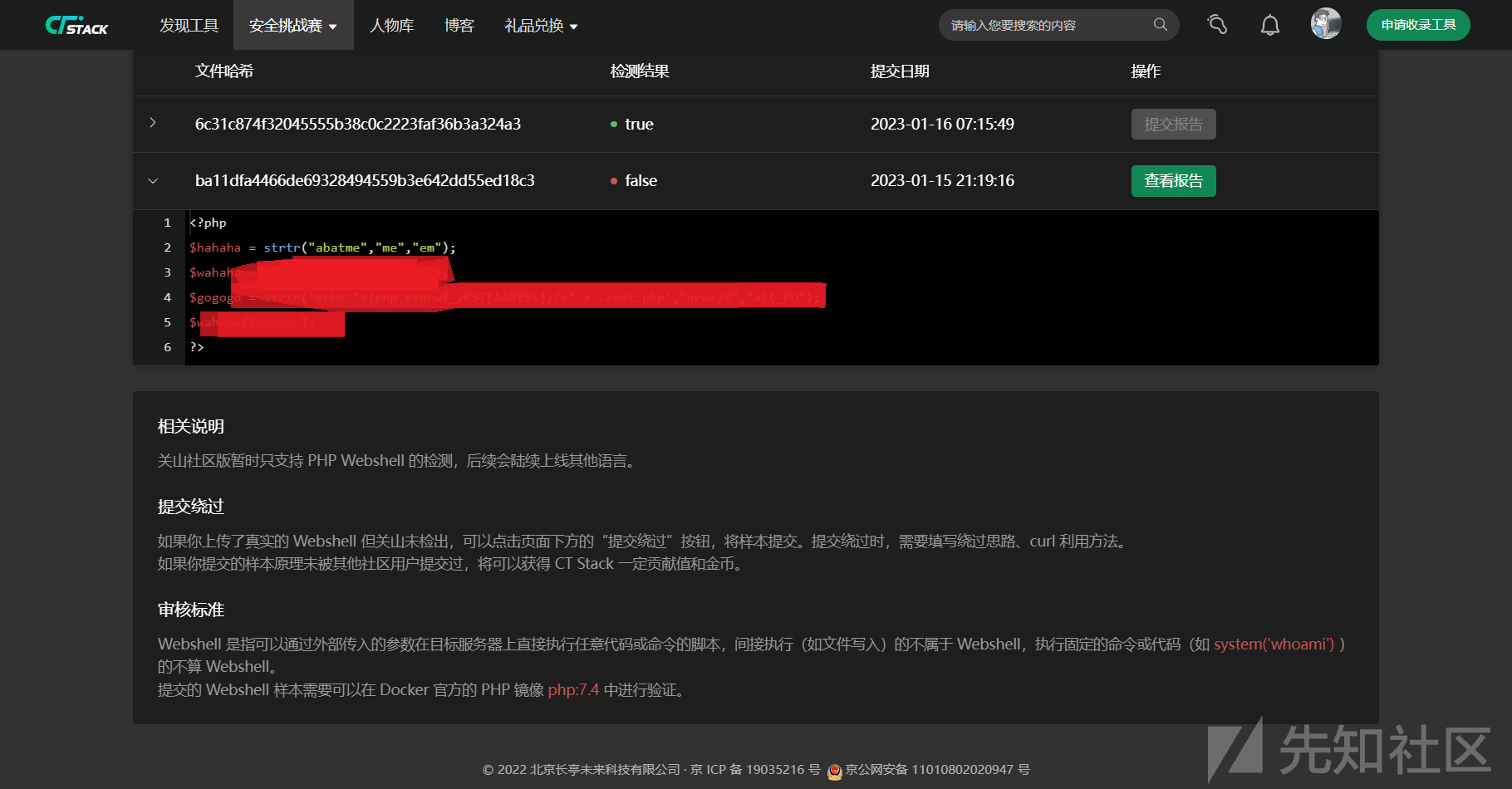
Task: Select hash ba11dfa4466de69328494559b3e642dd55ed18c3
Action: [x=365, y=180]
